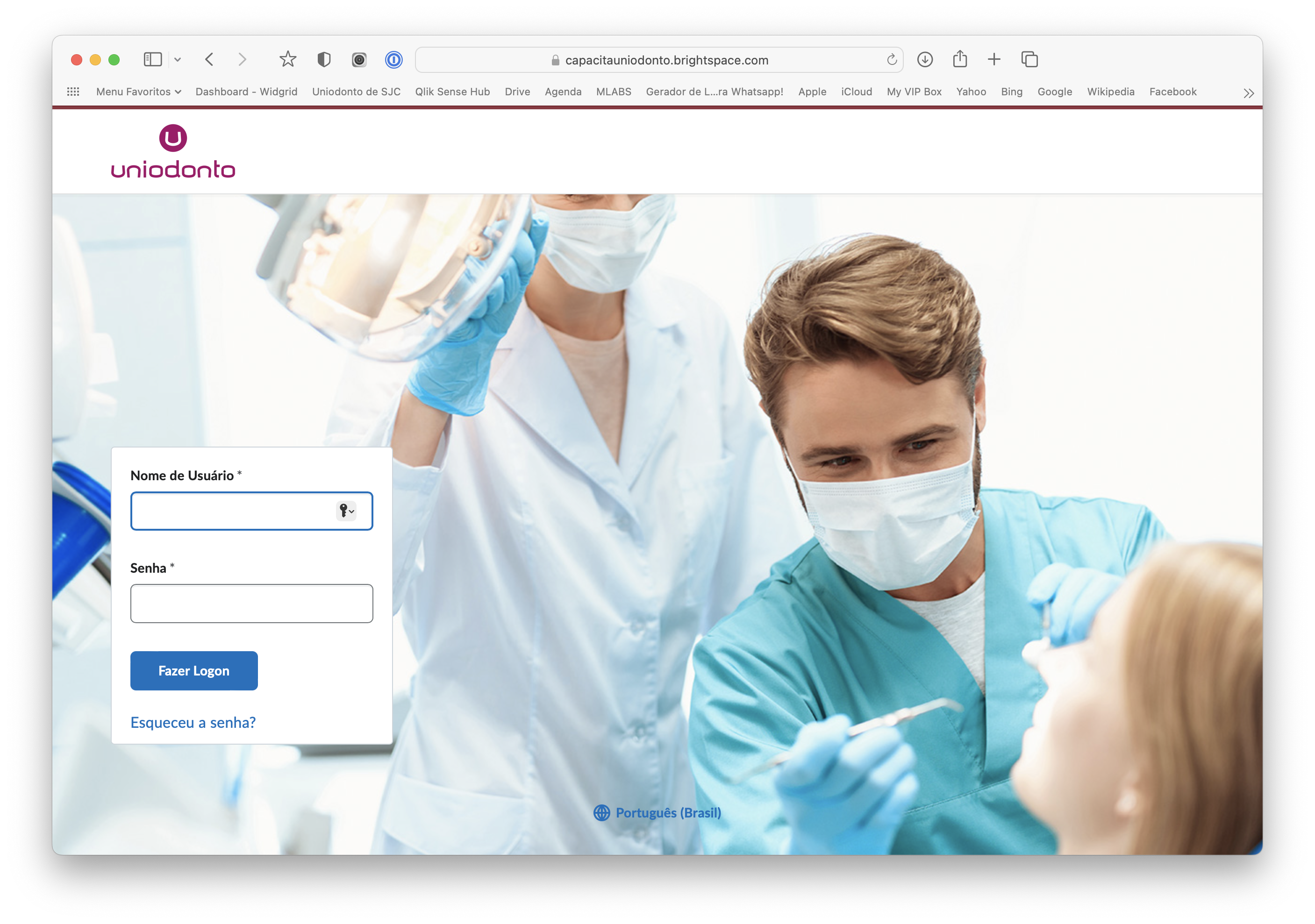Viewport: 1315px width, 924px height.
Task: Open Uniodonto de SJC bookmark
Action: [x=356, y=92]
